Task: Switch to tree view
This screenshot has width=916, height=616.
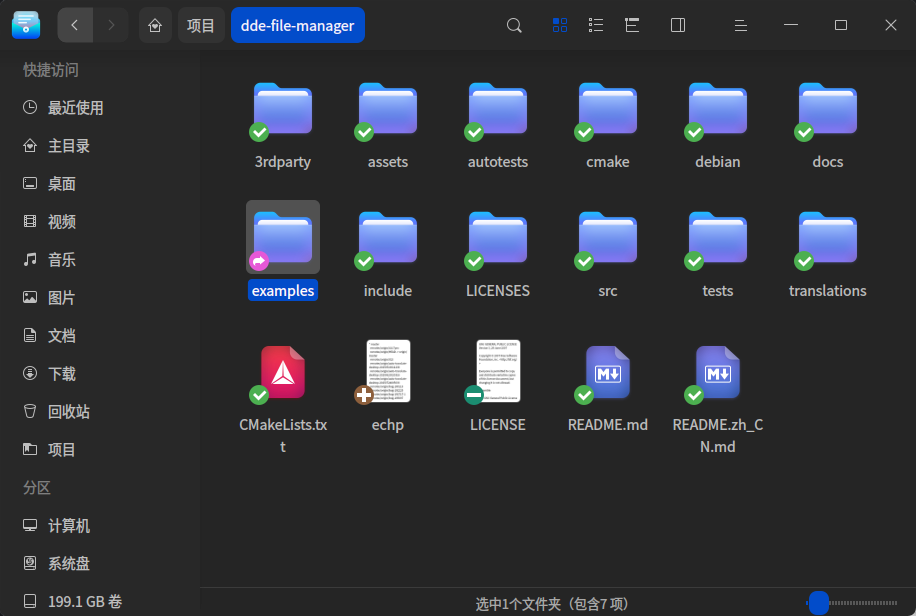Action: coord(632,25)
